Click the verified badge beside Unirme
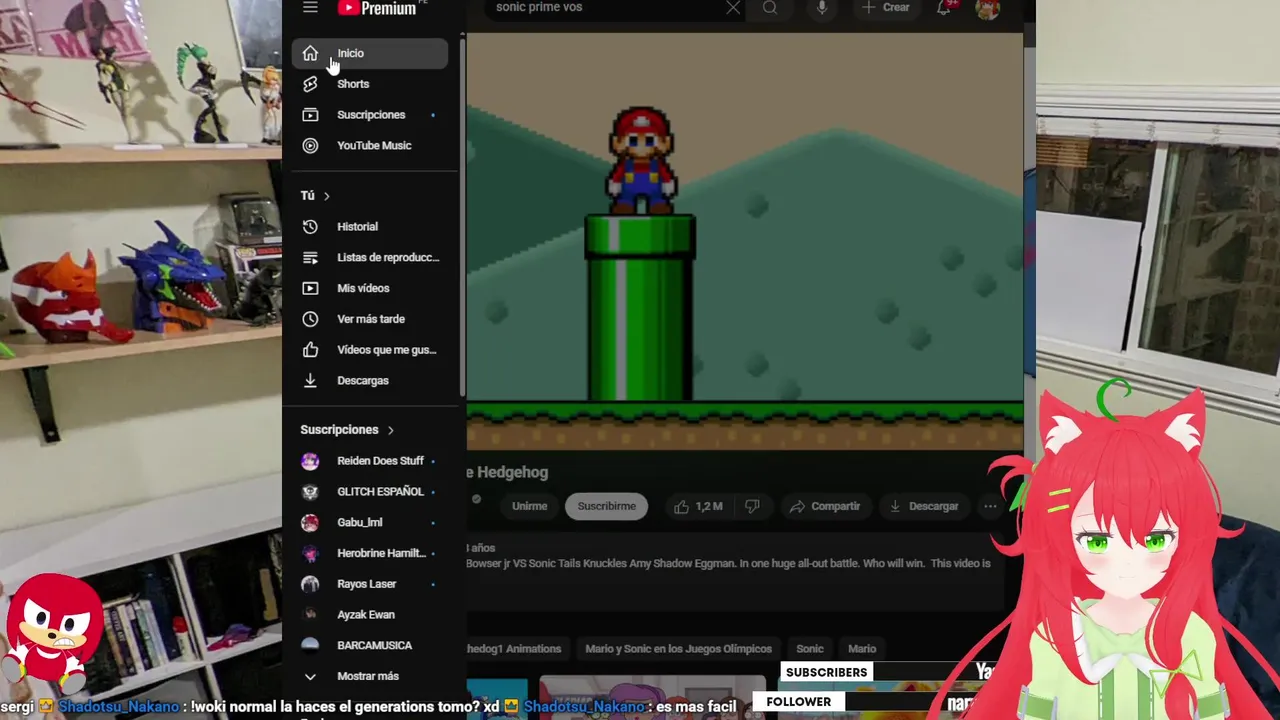Image resolution: width=1280 pixels, height=720 pixels. pos(476,499)
